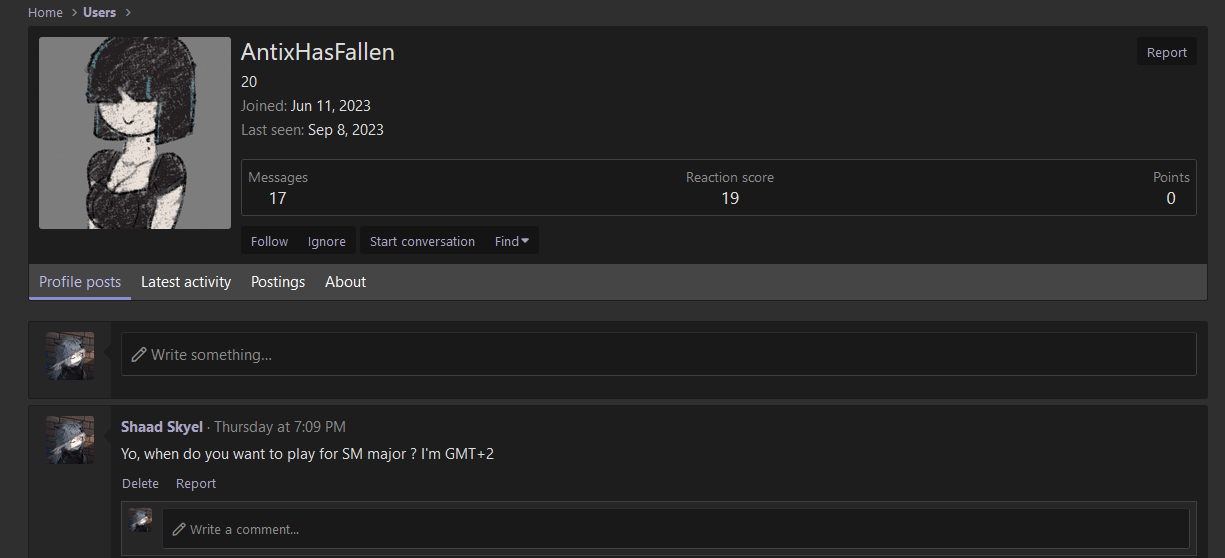Expand the Find dropdown menu
Screen dimensions: 1225x558
click(x=512, y=241)
